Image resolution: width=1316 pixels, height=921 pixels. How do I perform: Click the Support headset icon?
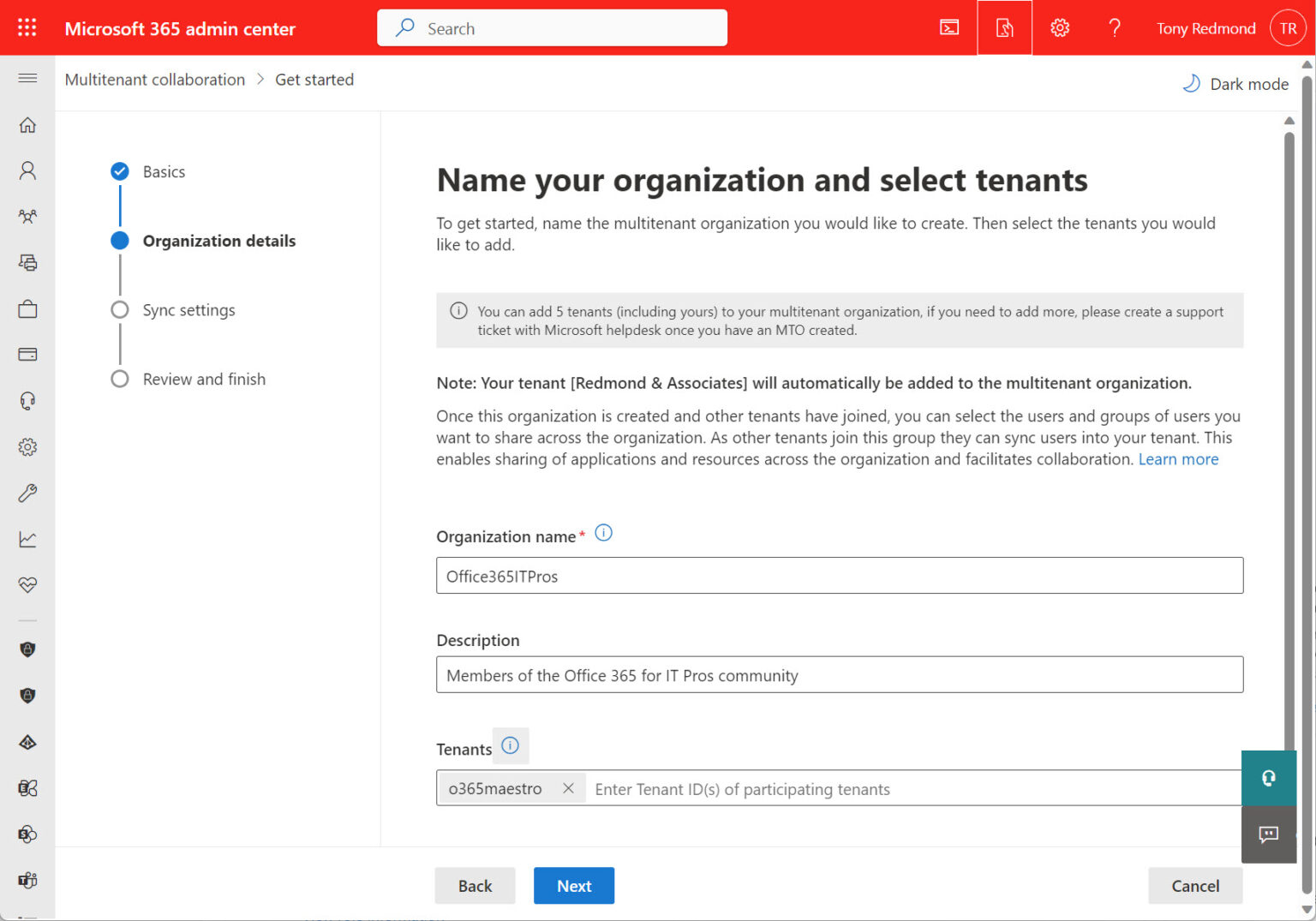click(x=27, y=400)
